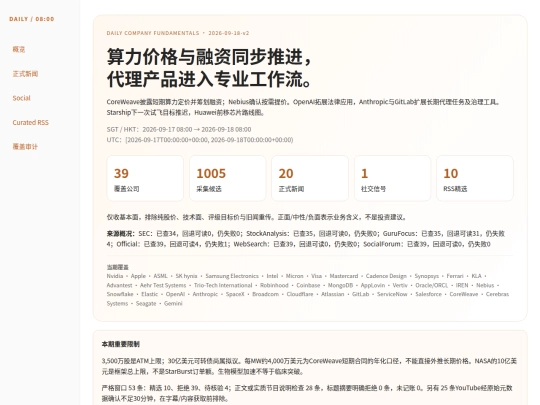540x405 pixels.
Task: Click Aehr Test Systems in coverage list
Action: (163, 285)
